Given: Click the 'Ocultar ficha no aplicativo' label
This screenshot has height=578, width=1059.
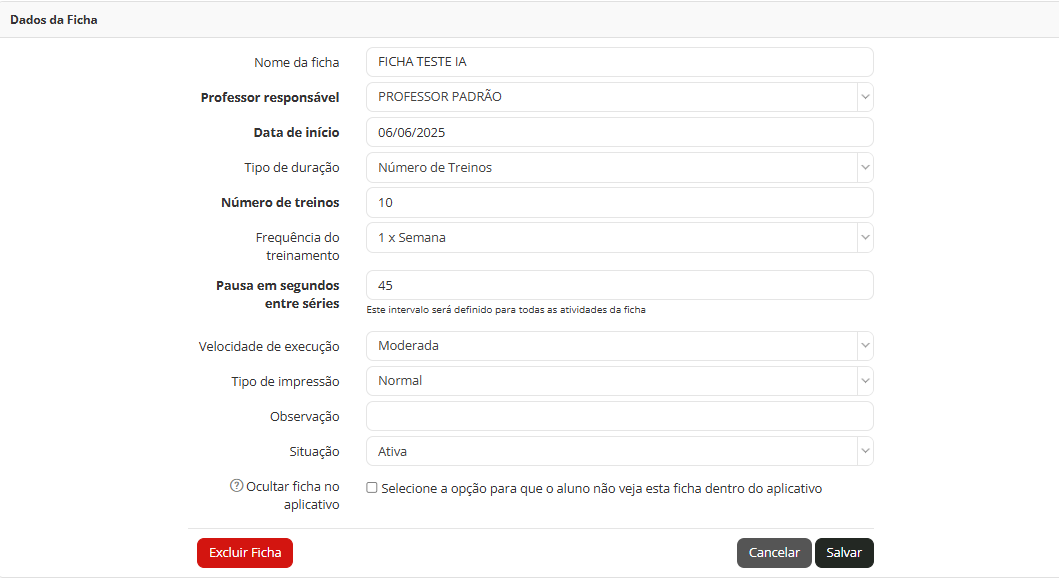Looking at the screenshot, I should (x=292, y=495).
